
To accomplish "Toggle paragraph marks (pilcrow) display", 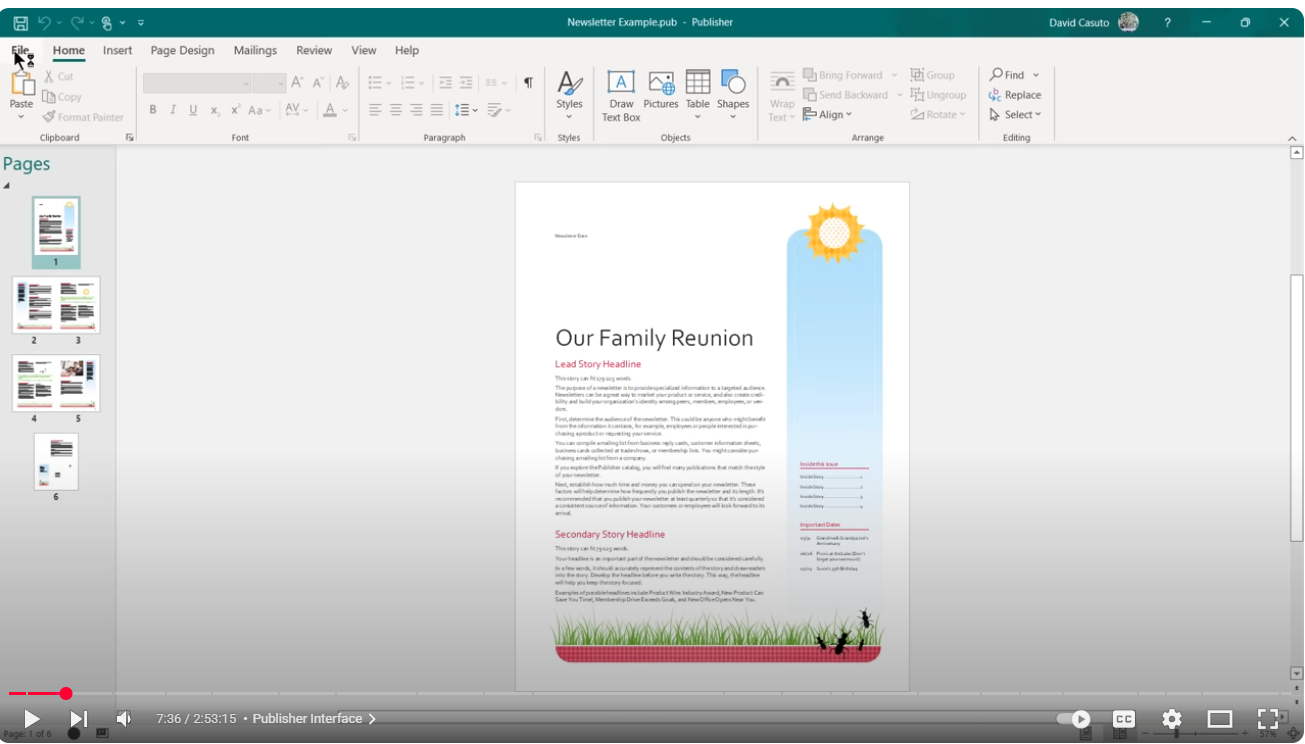I will 528,83.
